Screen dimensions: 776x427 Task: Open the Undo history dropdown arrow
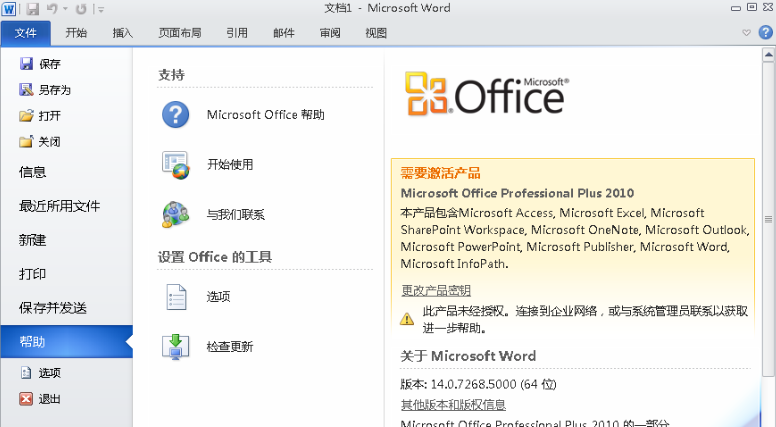pos(65,9)
